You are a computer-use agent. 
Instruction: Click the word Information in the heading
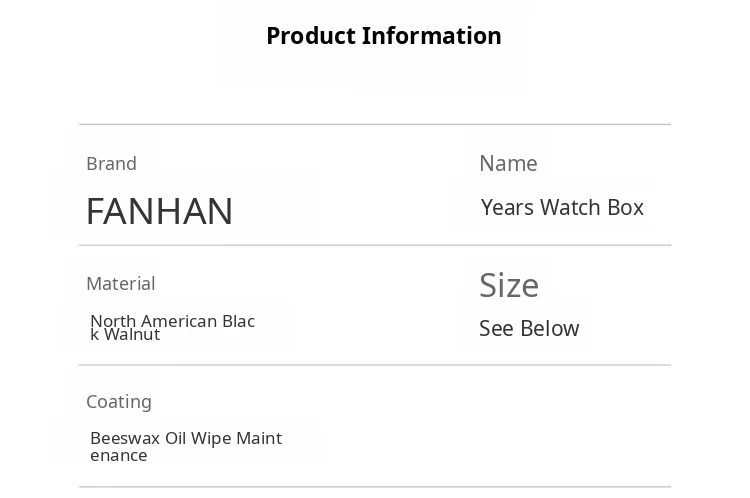432,36
